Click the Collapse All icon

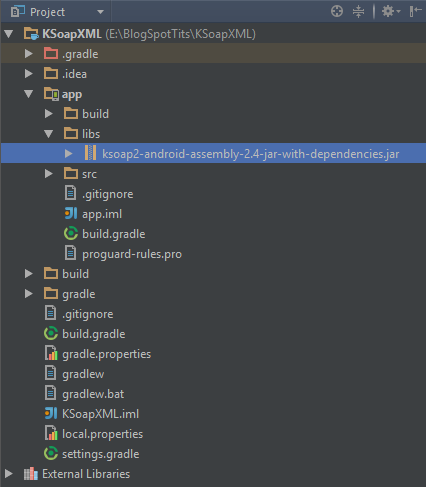[x=358, y=12]
